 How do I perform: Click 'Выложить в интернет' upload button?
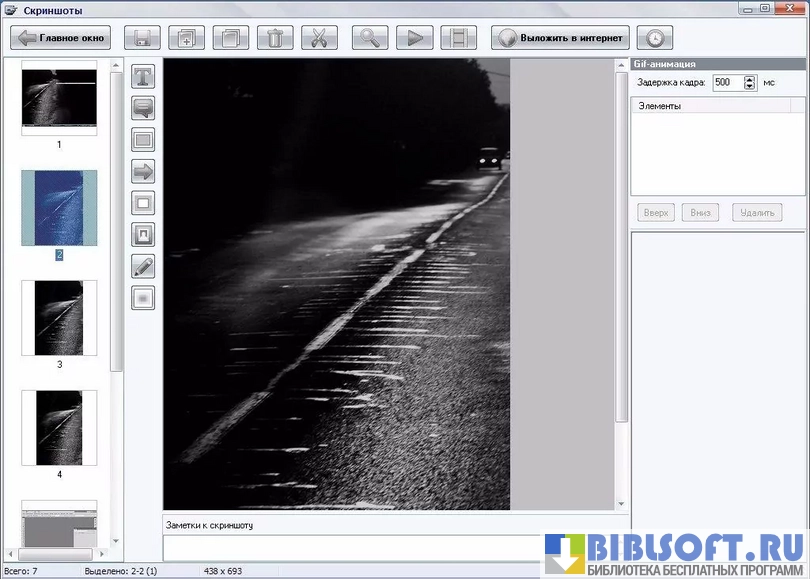pyautogui.click(x=560, y=39)
